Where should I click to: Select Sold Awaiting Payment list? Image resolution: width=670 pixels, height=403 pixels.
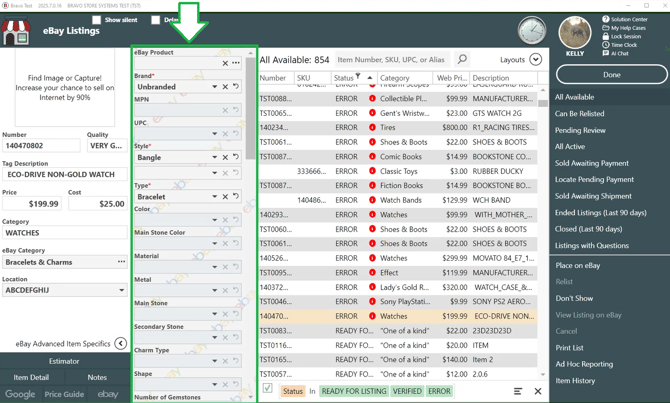pyautogui.click(x=591, y=163)
